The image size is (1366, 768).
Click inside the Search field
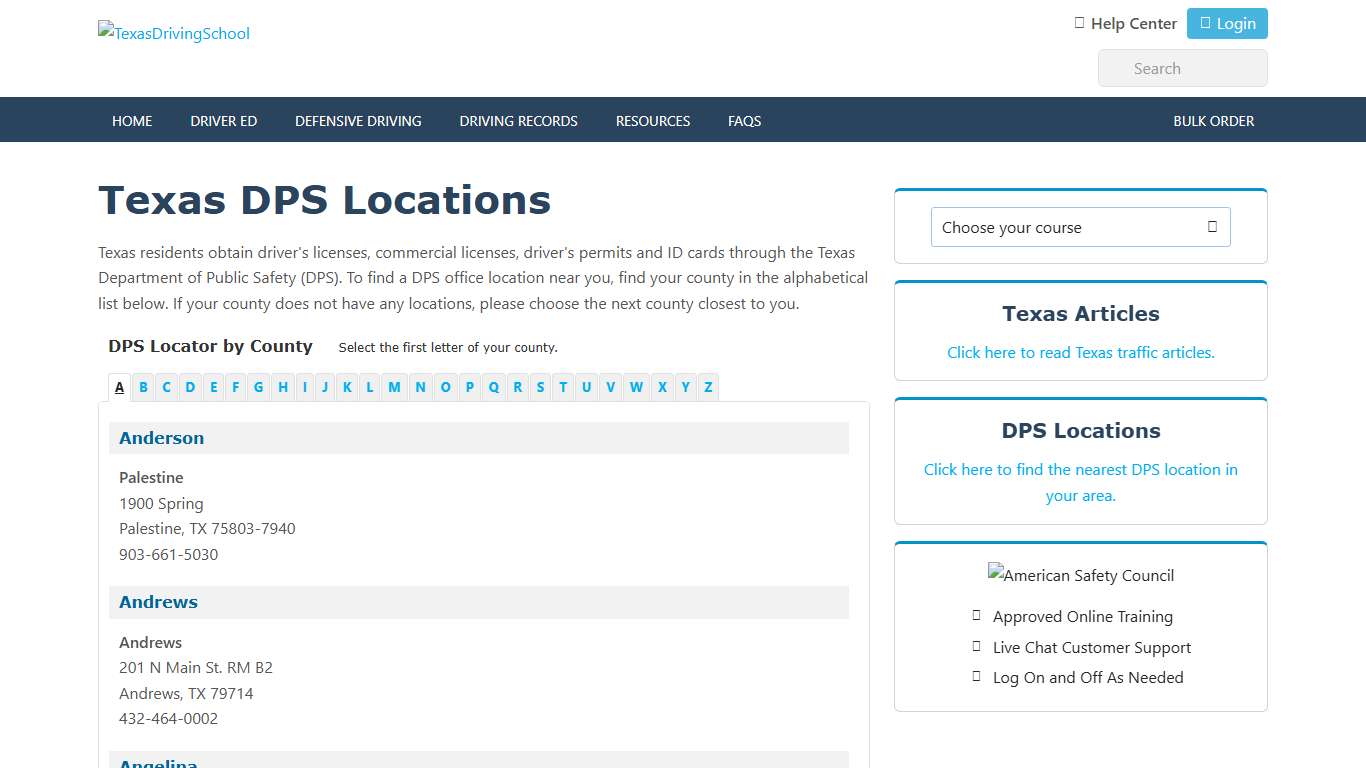click(1182, 68)
